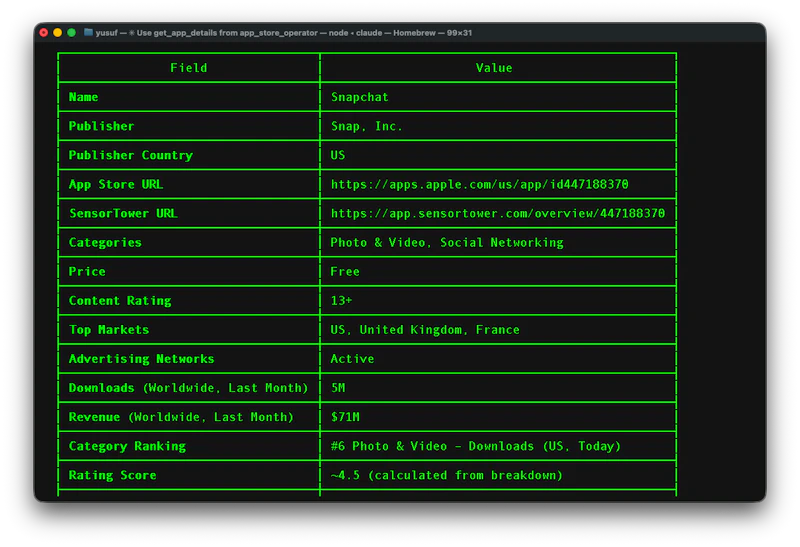Click the yellow minimize window button

pyautogui.click(x=58, y=33)
